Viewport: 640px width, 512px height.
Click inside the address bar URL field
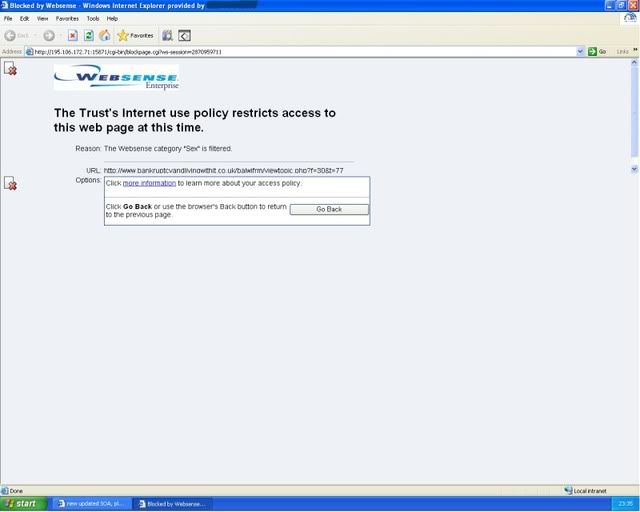pos(300,51)
